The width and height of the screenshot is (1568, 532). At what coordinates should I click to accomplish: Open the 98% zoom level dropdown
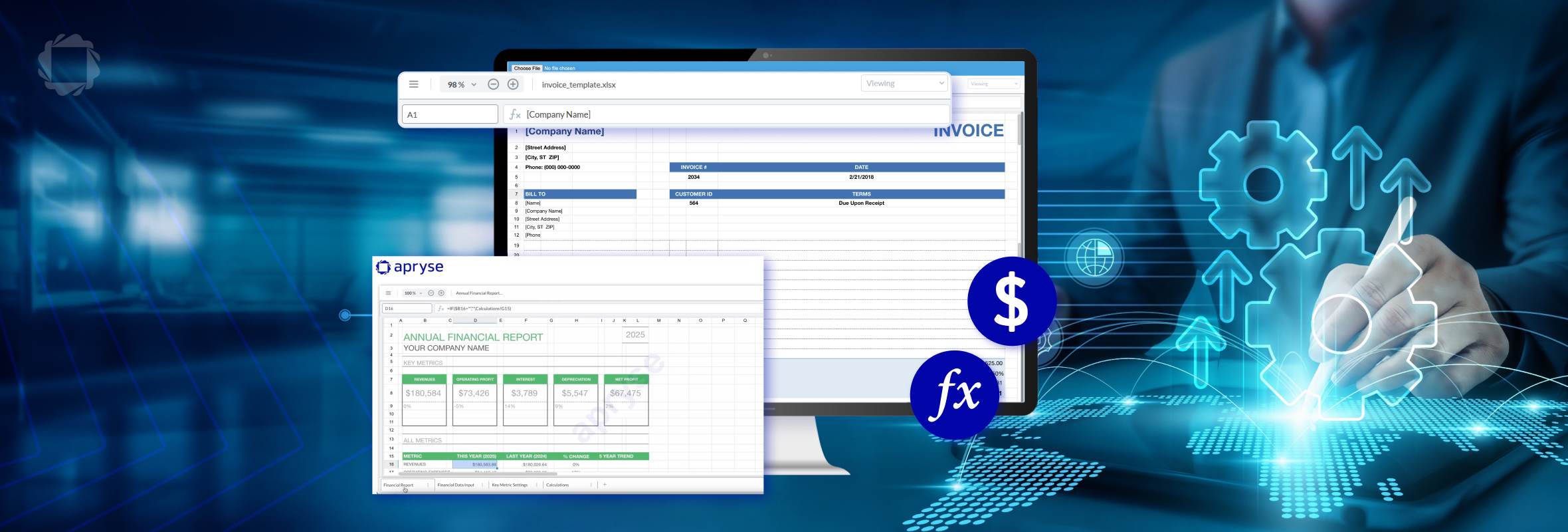point(462,84)
